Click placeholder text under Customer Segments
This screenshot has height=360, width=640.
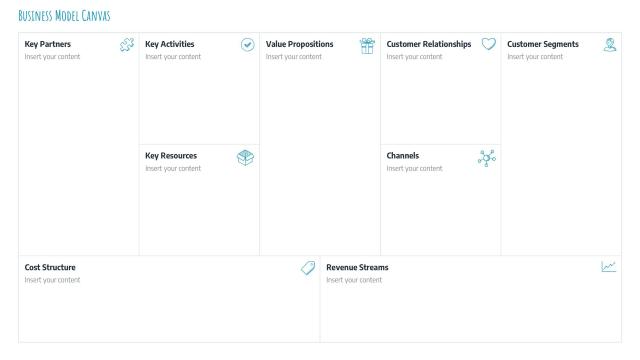[535, 57]
